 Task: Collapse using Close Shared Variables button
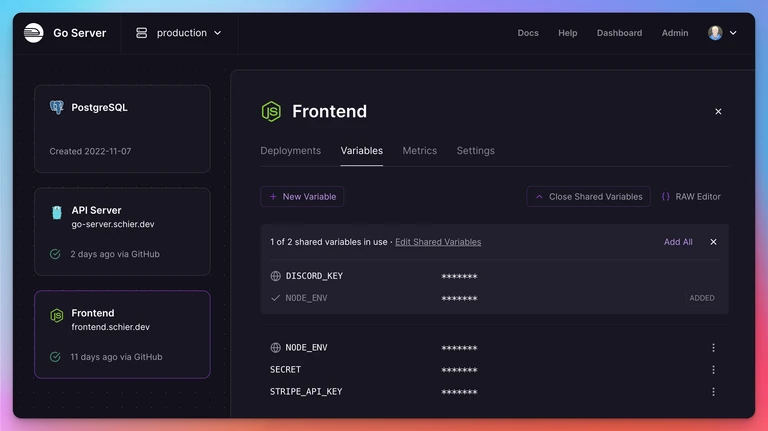[588, 196]
